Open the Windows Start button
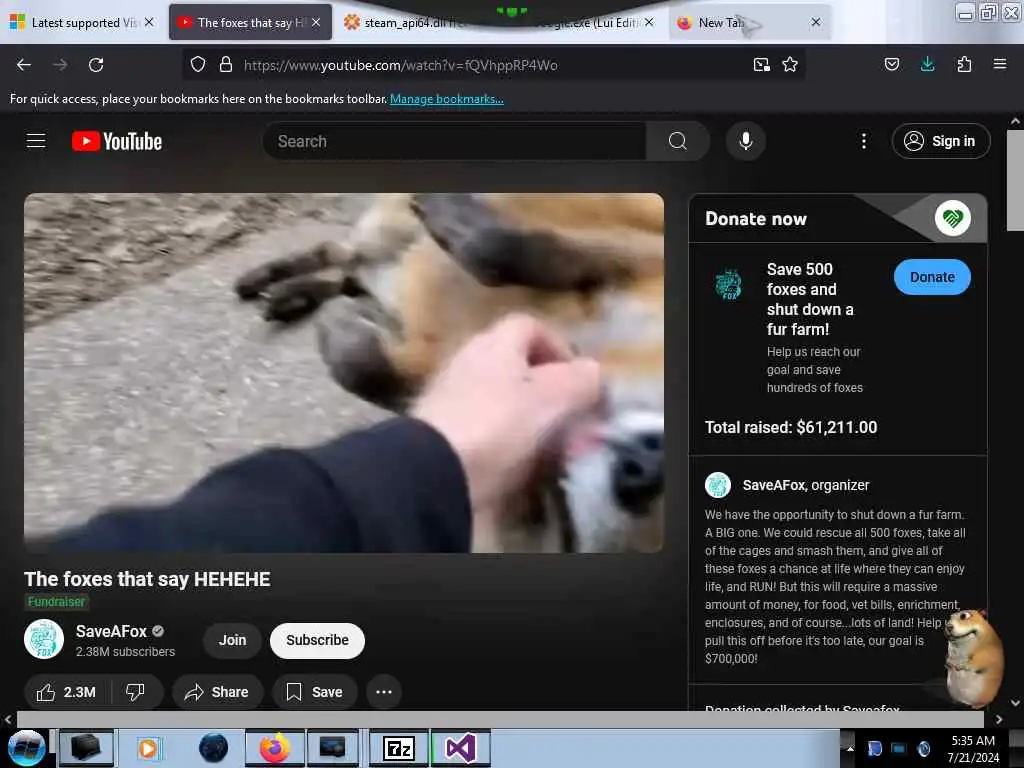This screenshot has width=1024, height=768. pos(26,748)
